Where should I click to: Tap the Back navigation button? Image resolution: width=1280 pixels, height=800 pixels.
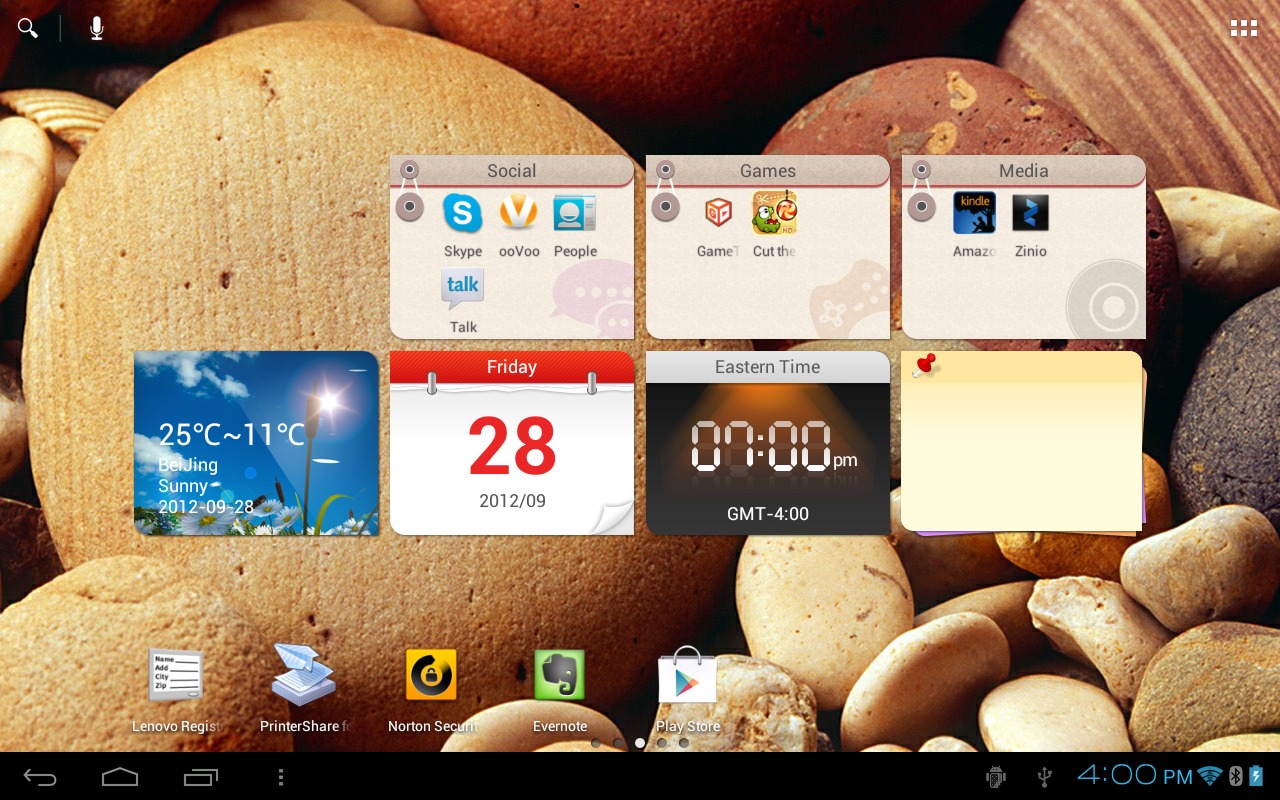(x=40, y=777)
